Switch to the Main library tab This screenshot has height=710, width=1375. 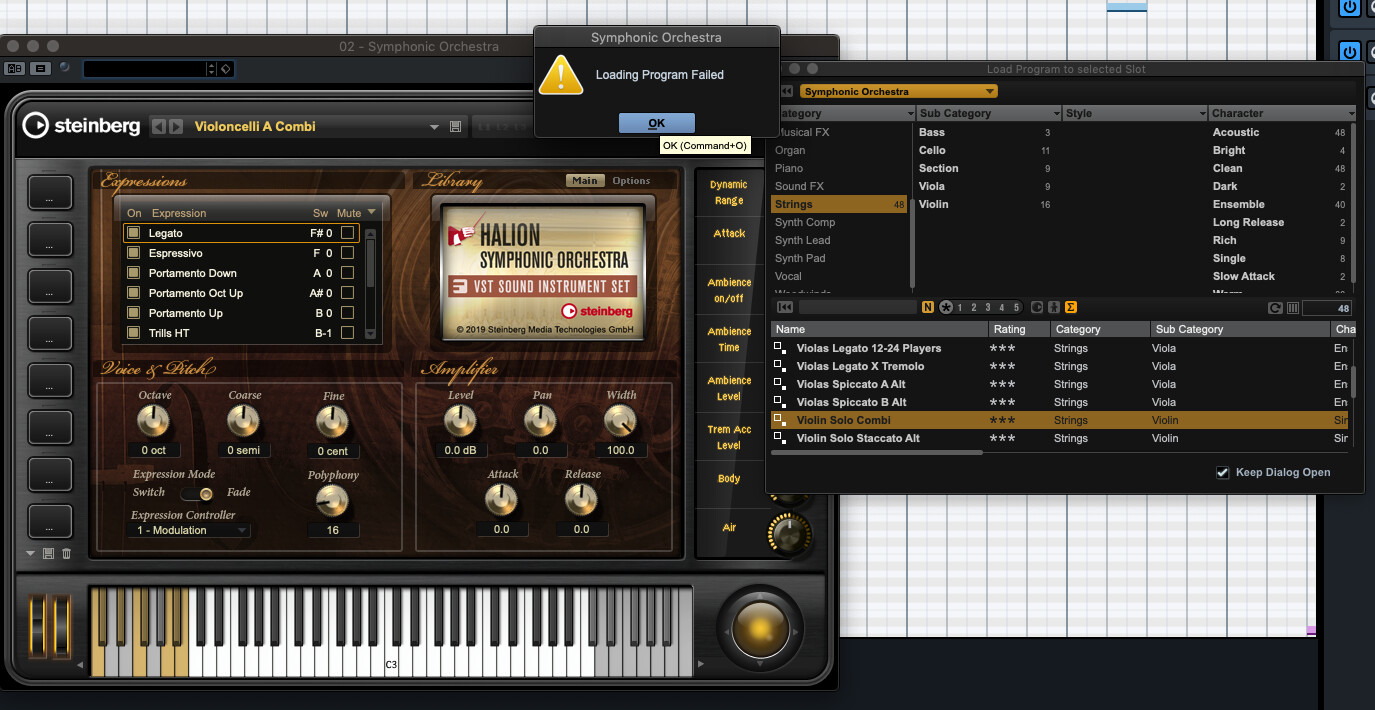click(585, 181)
